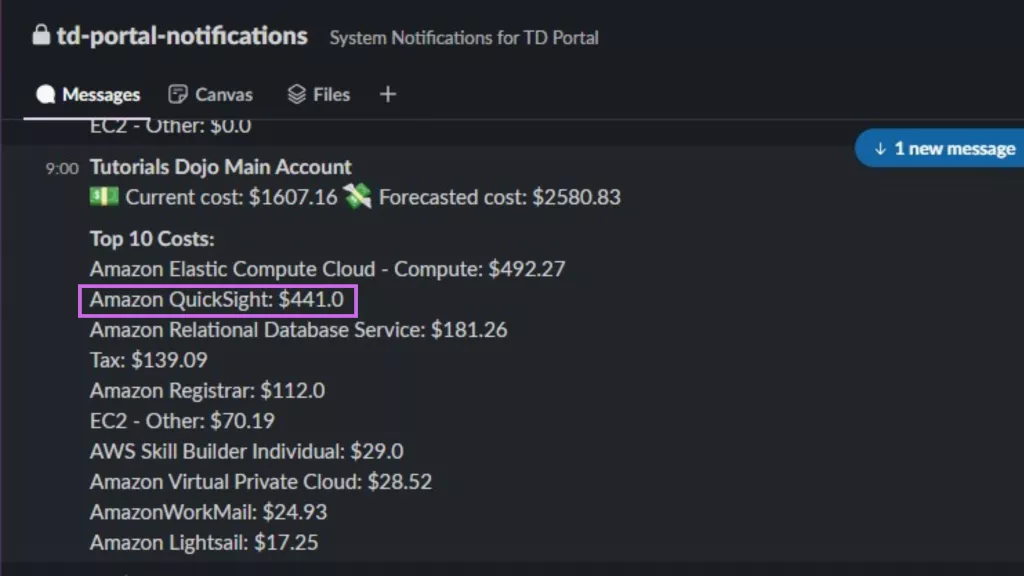The image size is (1024, 576).
Task: Open the Tutorials Dojo Main Account sender profile
Action: pyautogui.click(x=221, y=167)
